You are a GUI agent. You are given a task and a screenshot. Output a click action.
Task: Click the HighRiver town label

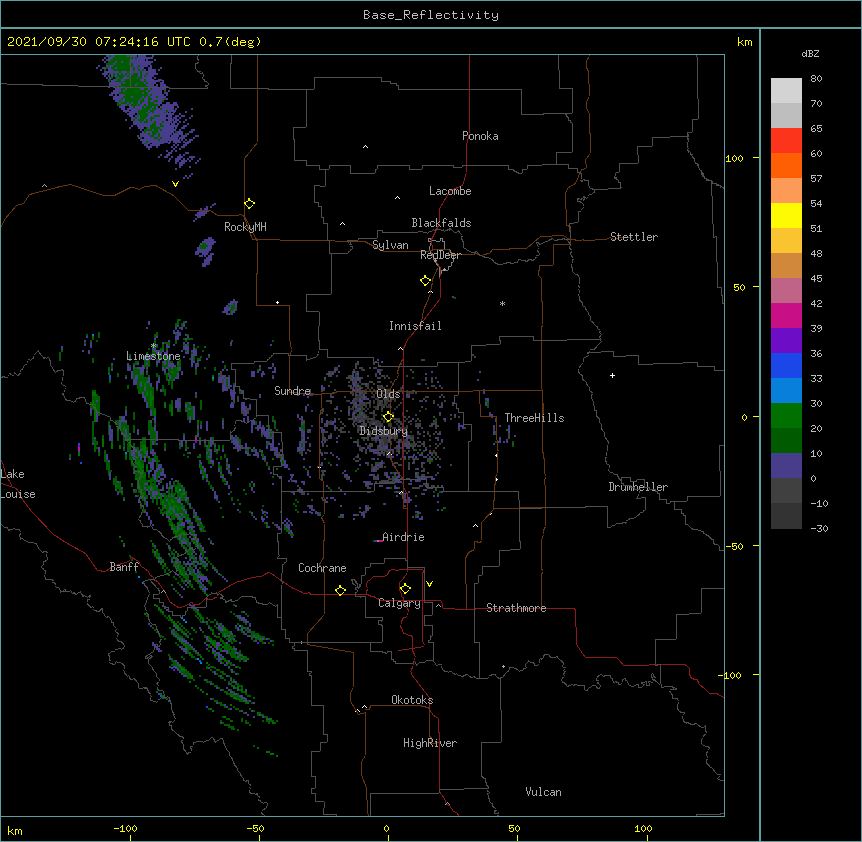coord(430,743)
